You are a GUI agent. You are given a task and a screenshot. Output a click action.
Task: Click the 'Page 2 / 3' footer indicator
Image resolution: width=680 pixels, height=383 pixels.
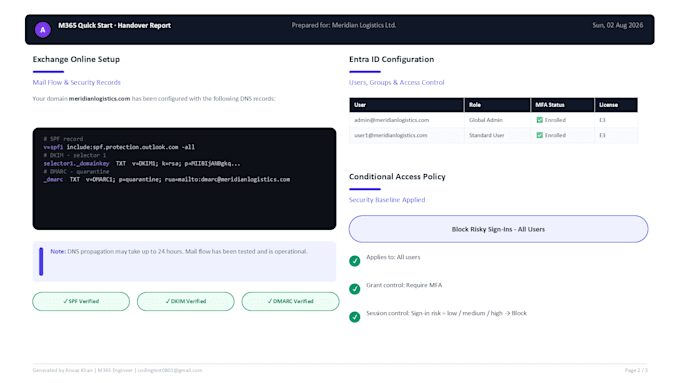[636, 370]
